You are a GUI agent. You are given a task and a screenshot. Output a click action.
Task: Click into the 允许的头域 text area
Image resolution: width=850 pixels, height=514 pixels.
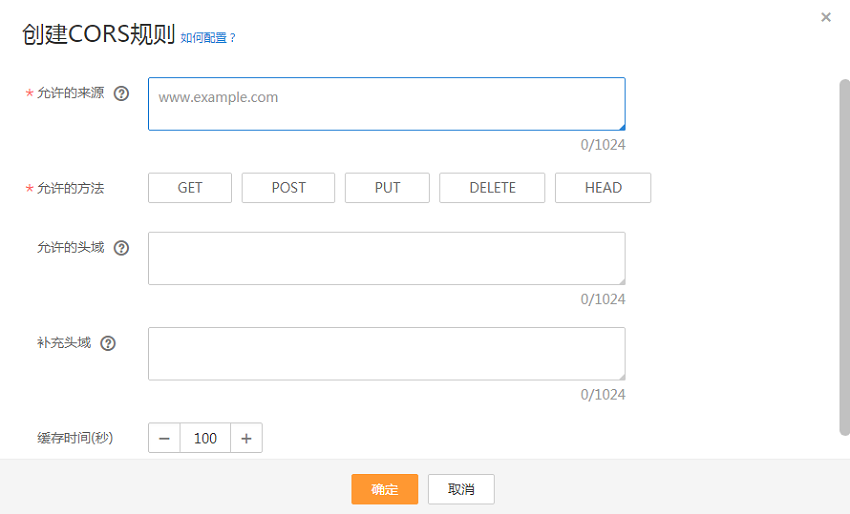point(387,258)
